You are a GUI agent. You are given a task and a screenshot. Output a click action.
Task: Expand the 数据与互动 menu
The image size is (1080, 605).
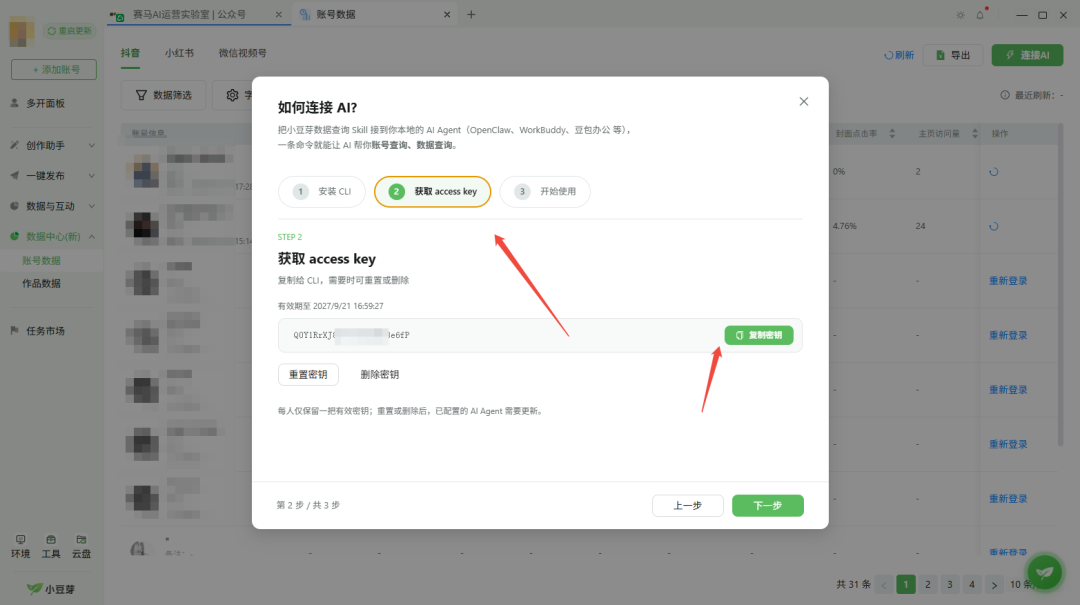pyautogui.click(x=52, y=206)
